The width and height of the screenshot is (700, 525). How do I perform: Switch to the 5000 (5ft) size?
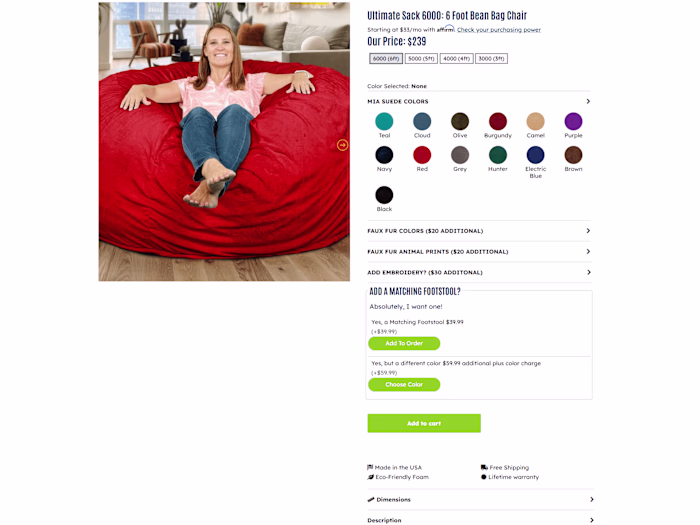421,58
